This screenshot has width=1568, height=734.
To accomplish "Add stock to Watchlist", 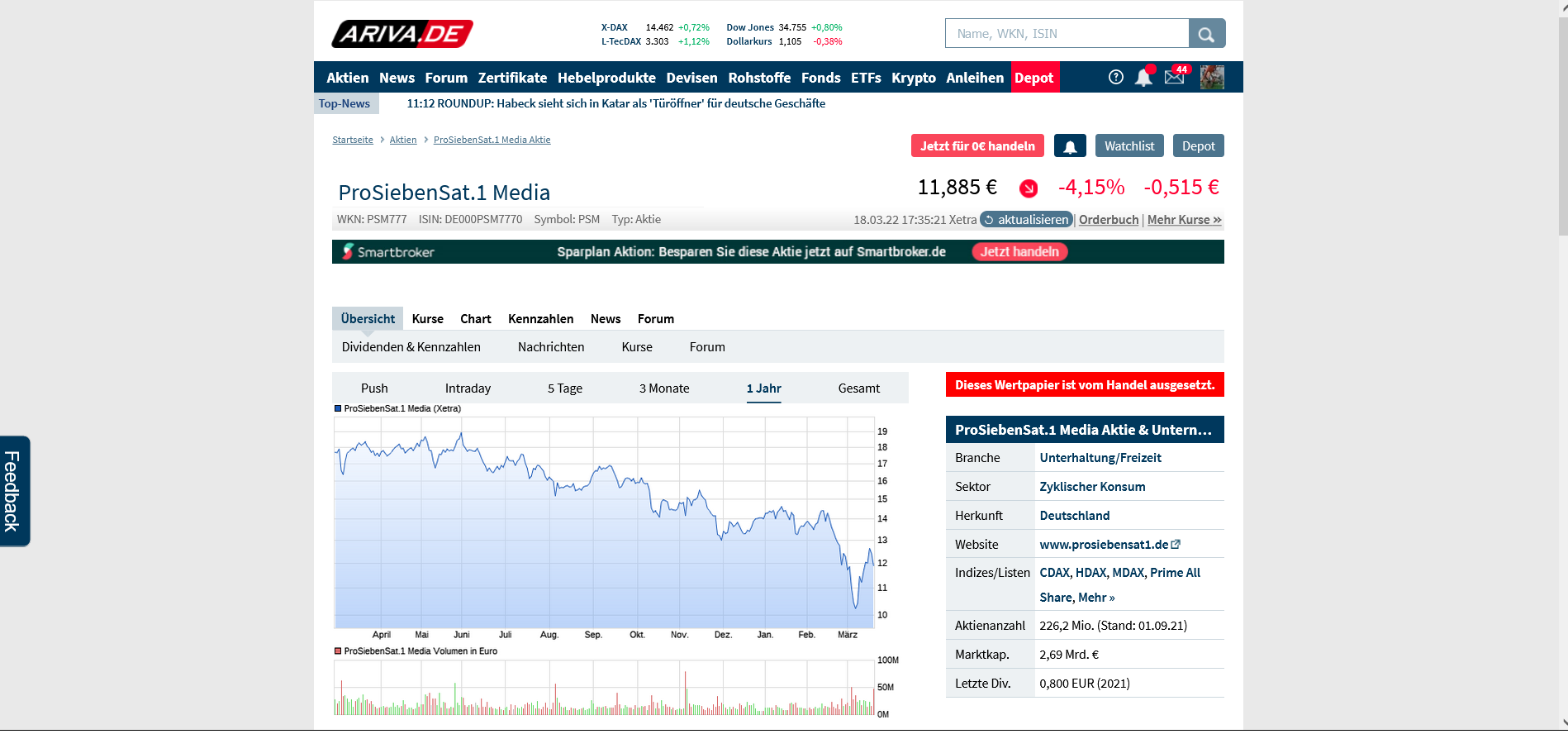I will point(1129,145).
